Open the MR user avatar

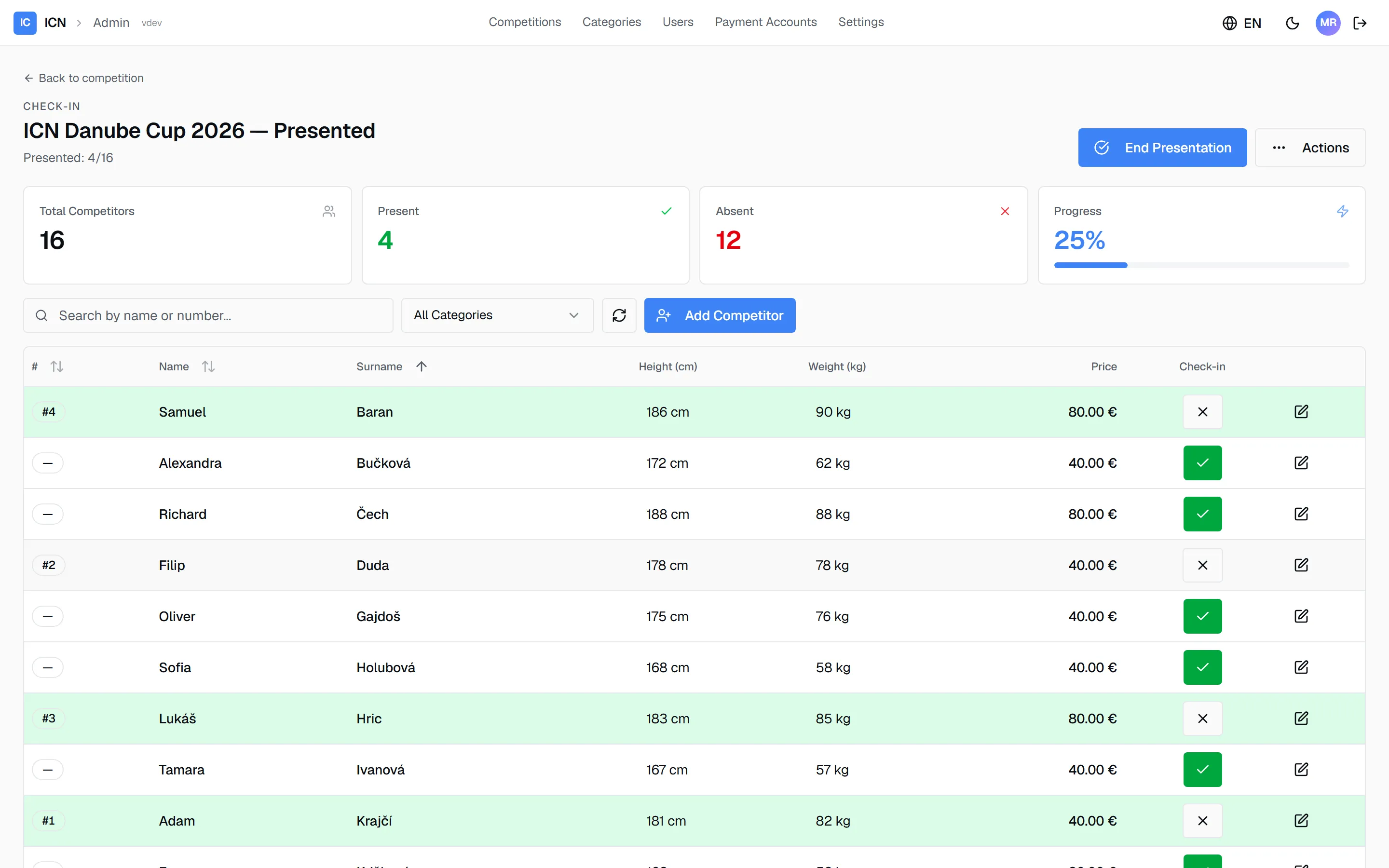1328,23
